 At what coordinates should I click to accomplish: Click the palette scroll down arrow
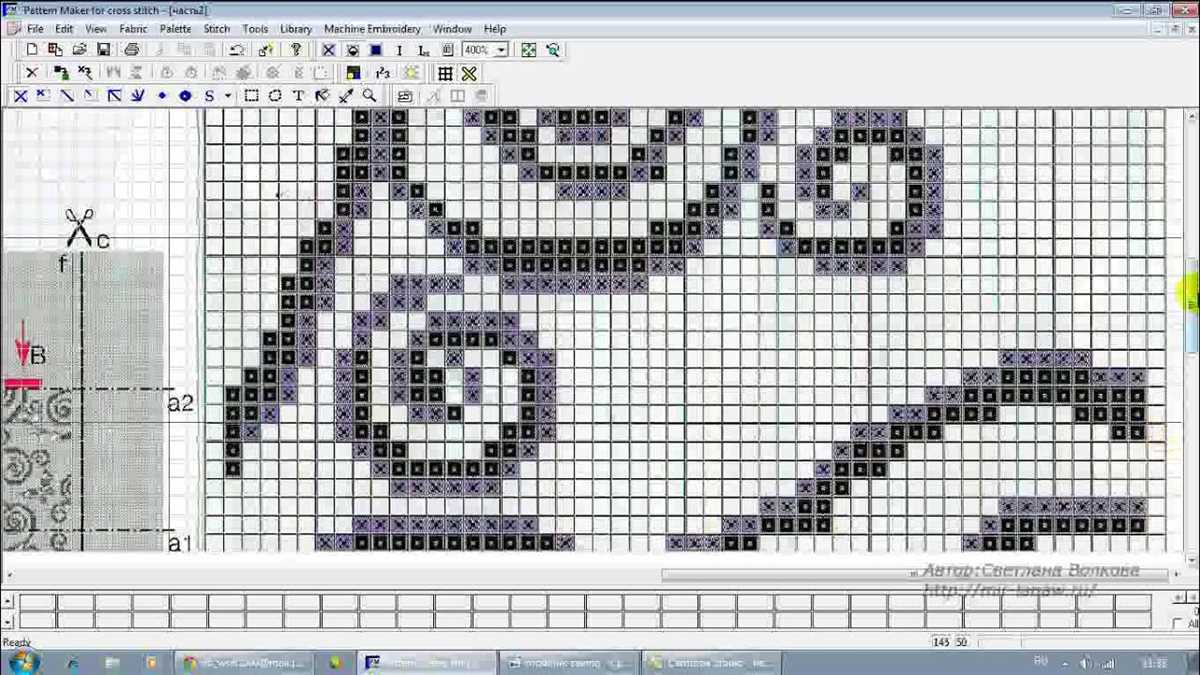[x=9, y=621]
